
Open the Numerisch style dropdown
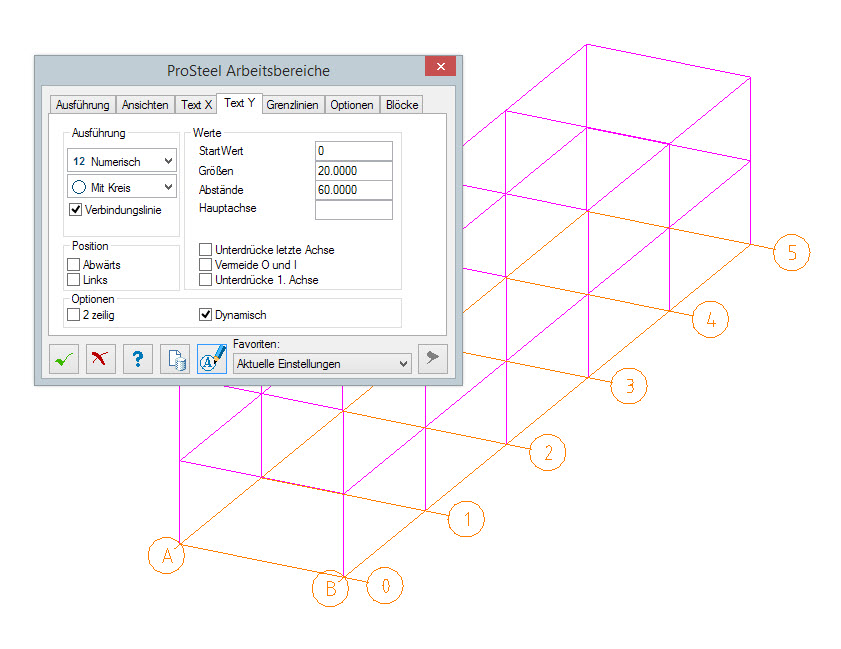pos(122,161)
